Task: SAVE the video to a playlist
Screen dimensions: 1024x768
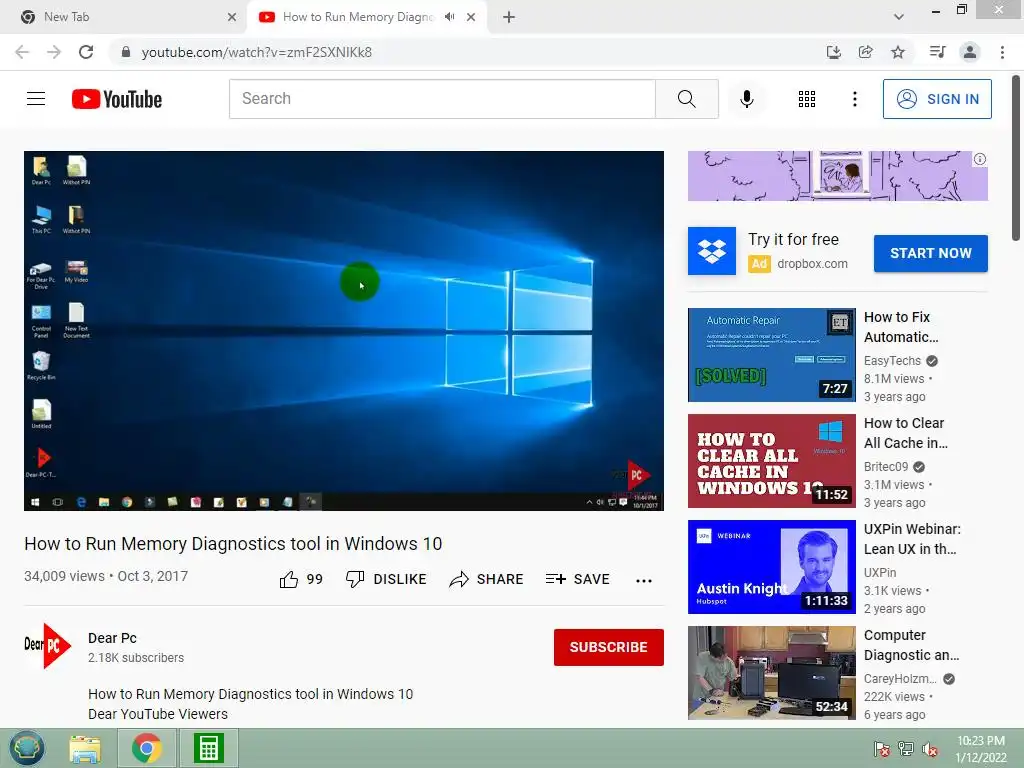Action: click(x=578, y=579)
